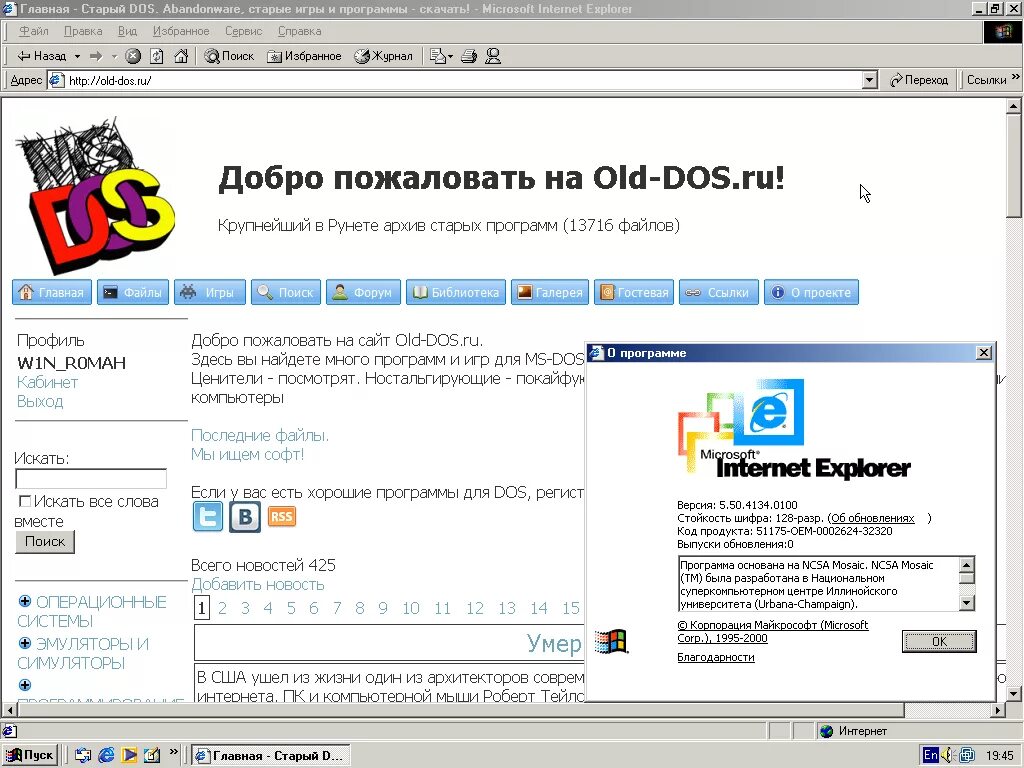Click the En language indicator in tray

[x=931, y=755]
